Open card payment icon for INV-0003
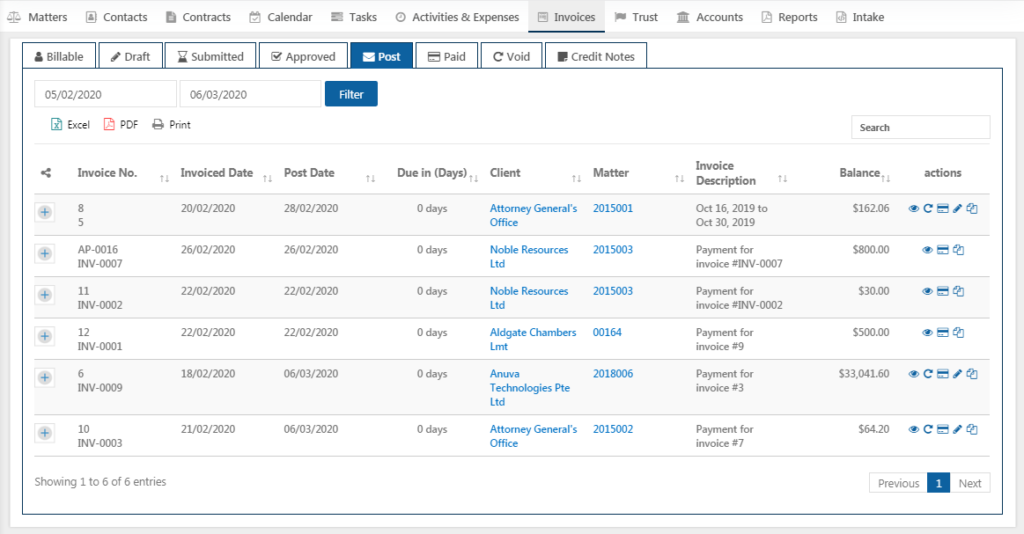The image size is (1024, 534). pos(942,430)
